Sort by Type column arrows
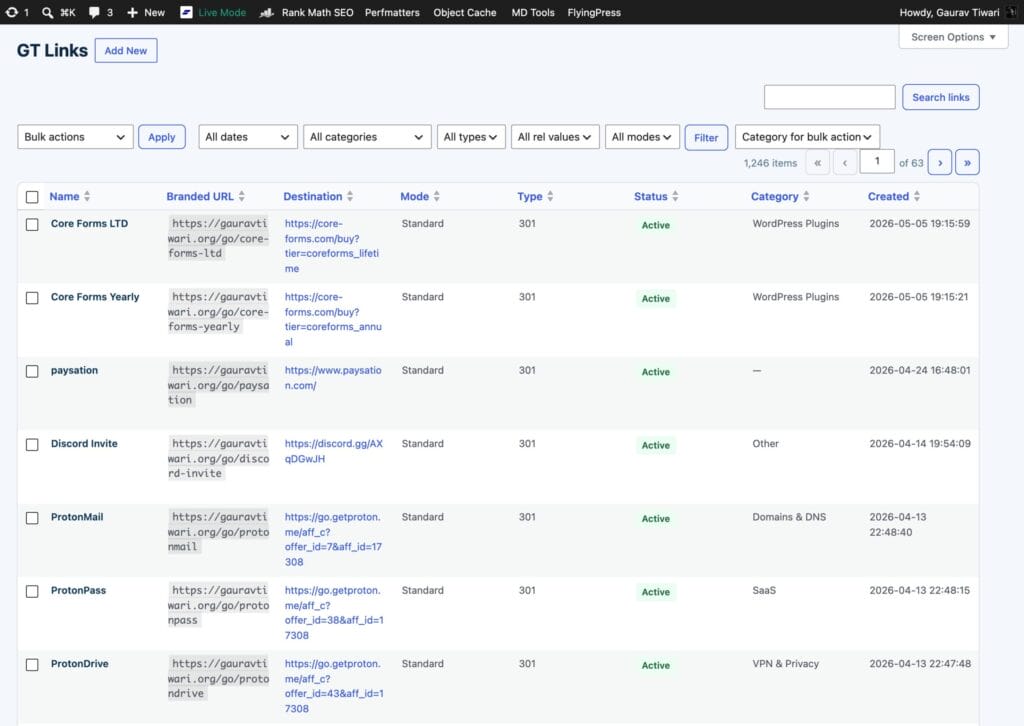The width and height of the screenshot is (1024, 726). point(551,197)
